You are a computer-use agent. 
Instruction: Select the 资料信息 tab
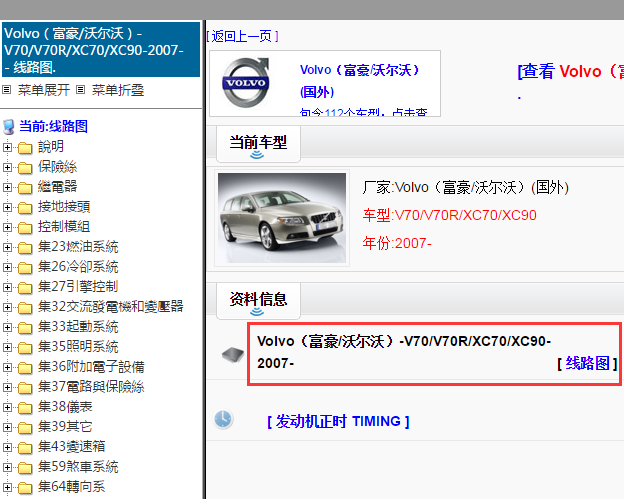258,300
